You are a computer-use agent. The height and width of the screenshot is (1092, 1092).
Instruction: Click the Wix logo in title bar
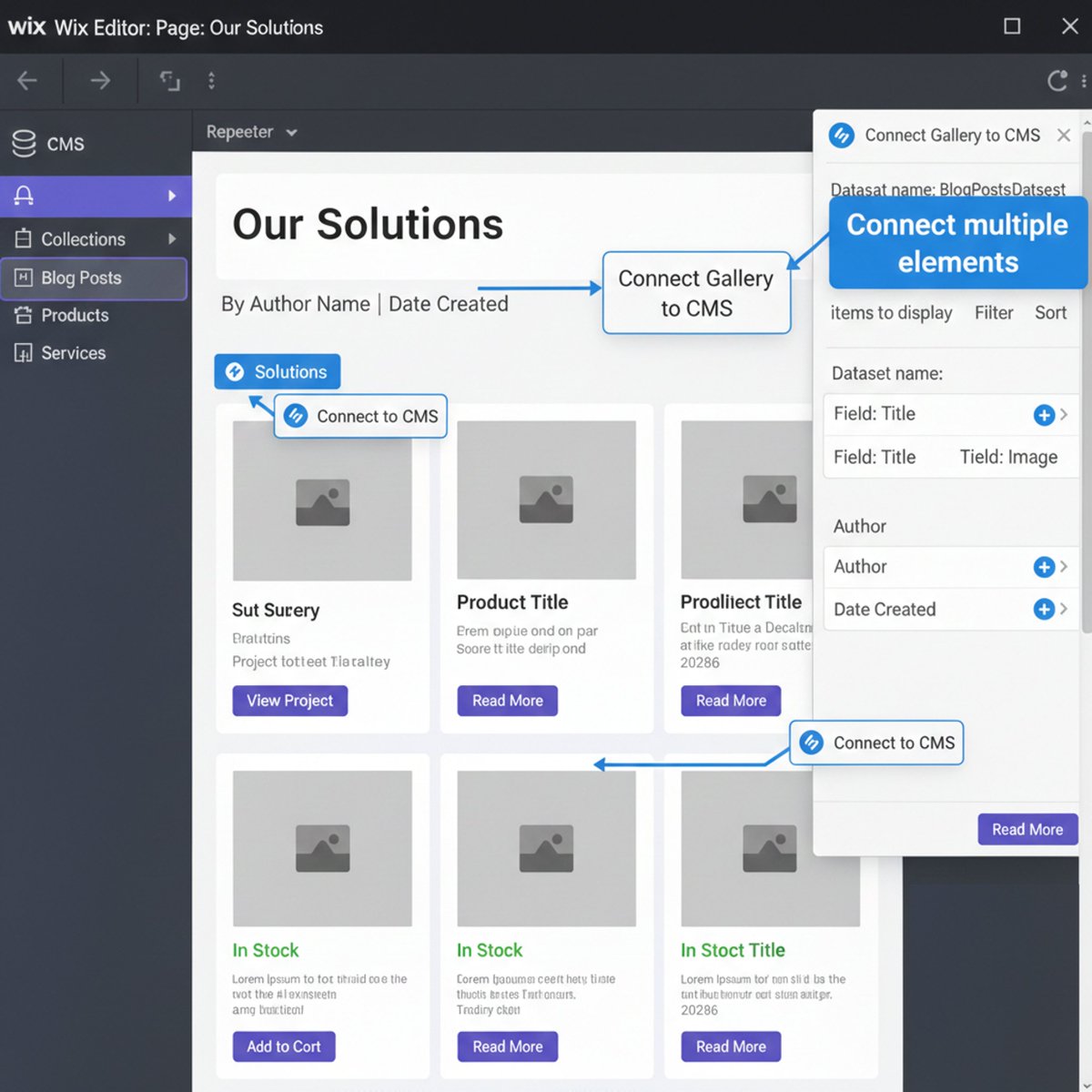[26, 26]
